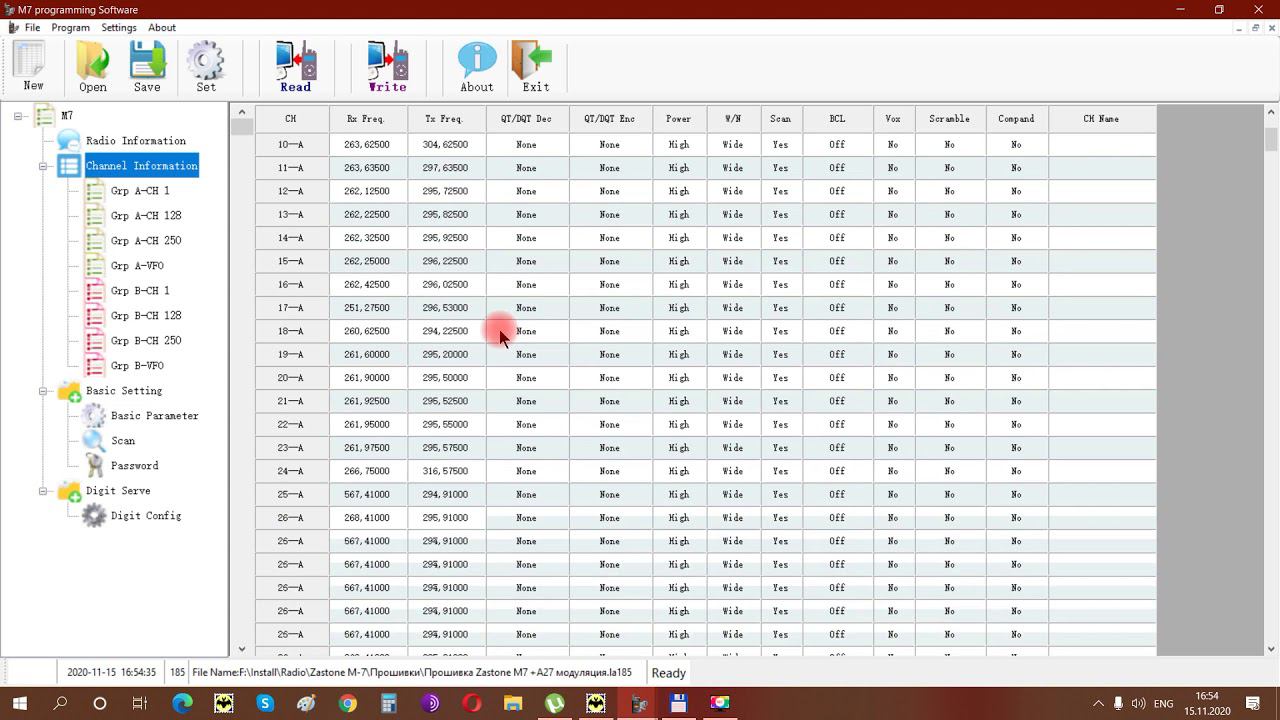The width and height of the screenshot is (1280, 720).
Task: Click the Scramble column header
Action: tap(949, 119)
